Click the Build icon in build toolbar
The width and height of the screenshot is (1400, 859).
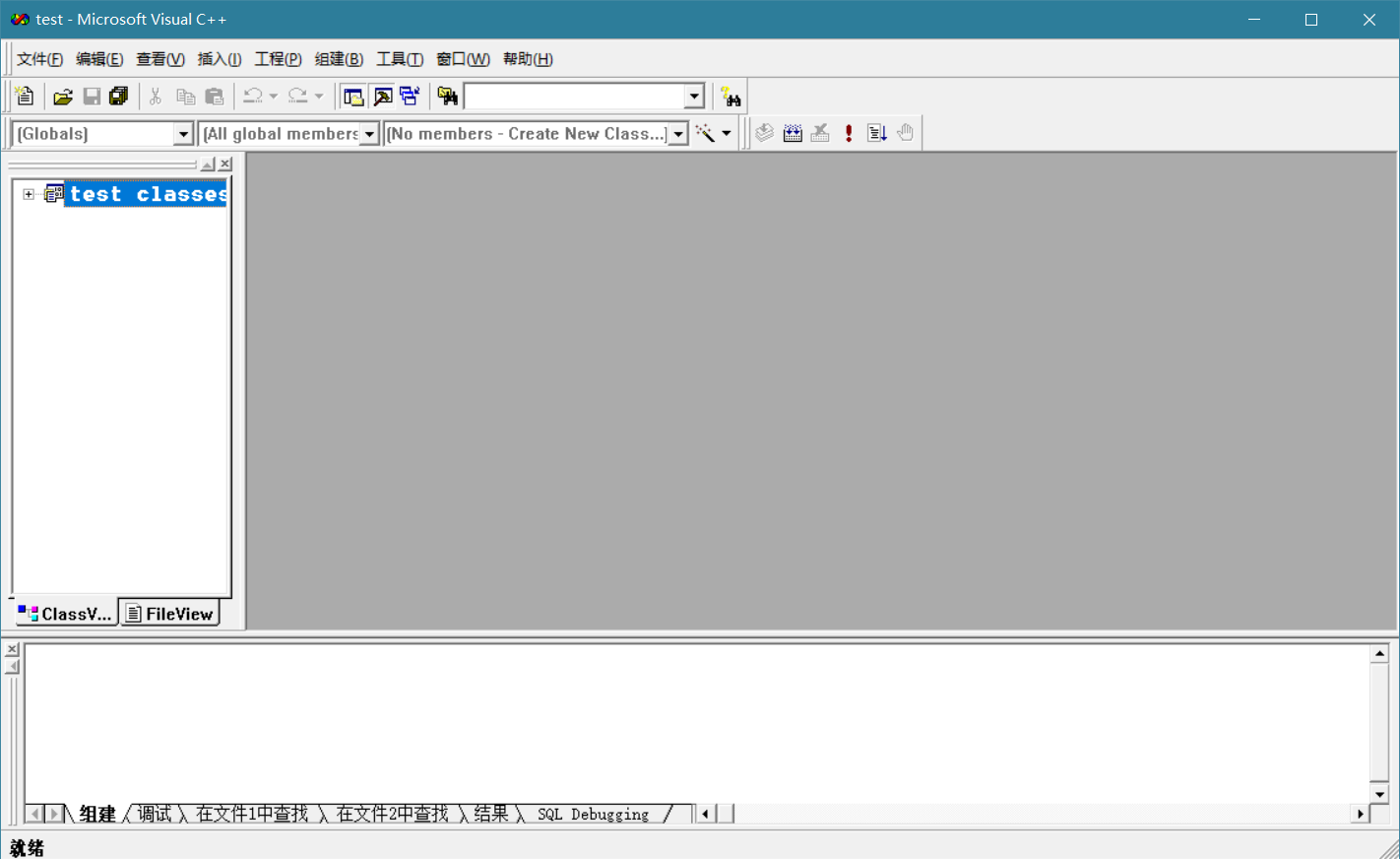[x=793, y=133]
